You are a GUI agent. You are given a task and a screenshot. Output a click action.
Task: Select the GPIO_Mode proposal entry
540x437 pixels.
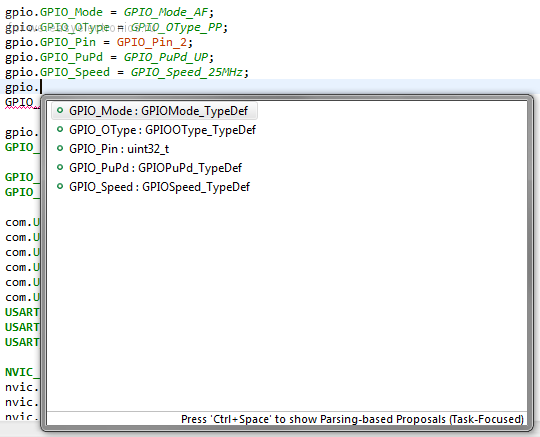(154, 111)
